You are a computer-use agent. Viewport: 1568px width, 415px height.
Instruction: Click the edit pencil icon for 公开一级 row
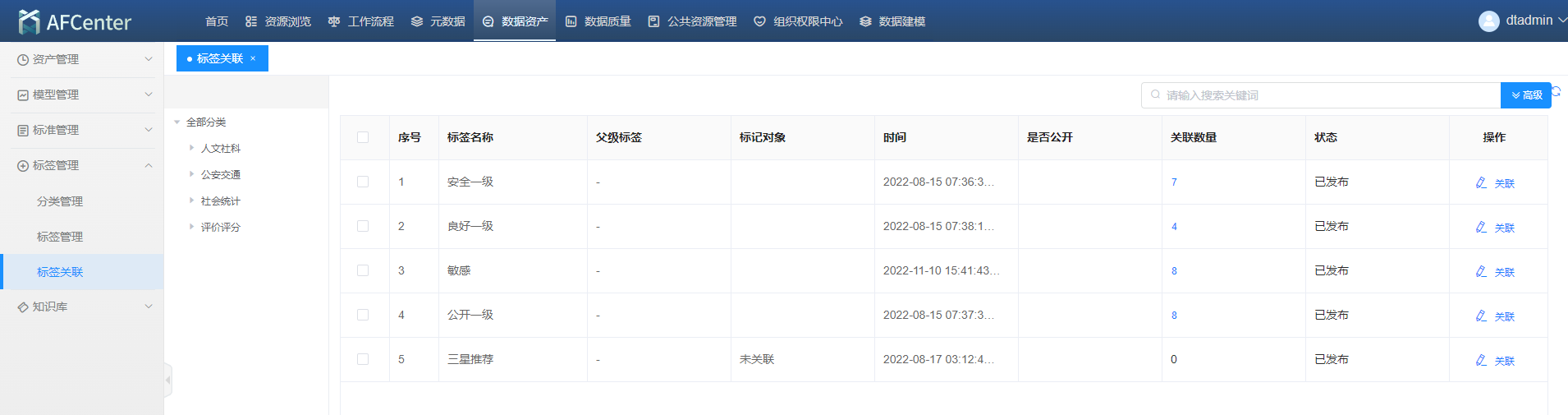click(x=1481, y=316)
